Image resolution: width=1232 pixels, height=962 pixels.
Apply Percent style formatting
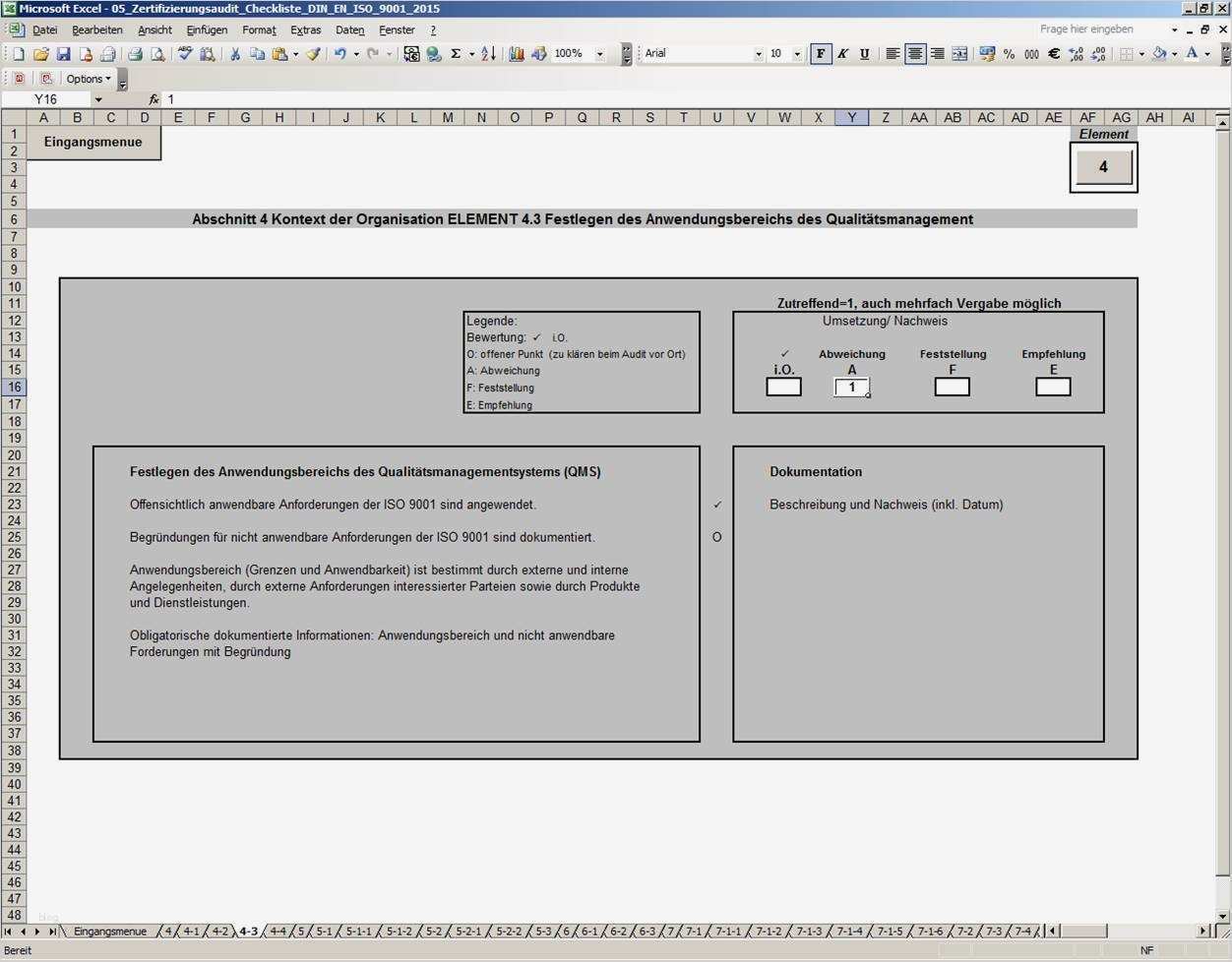click(1010, 54)
